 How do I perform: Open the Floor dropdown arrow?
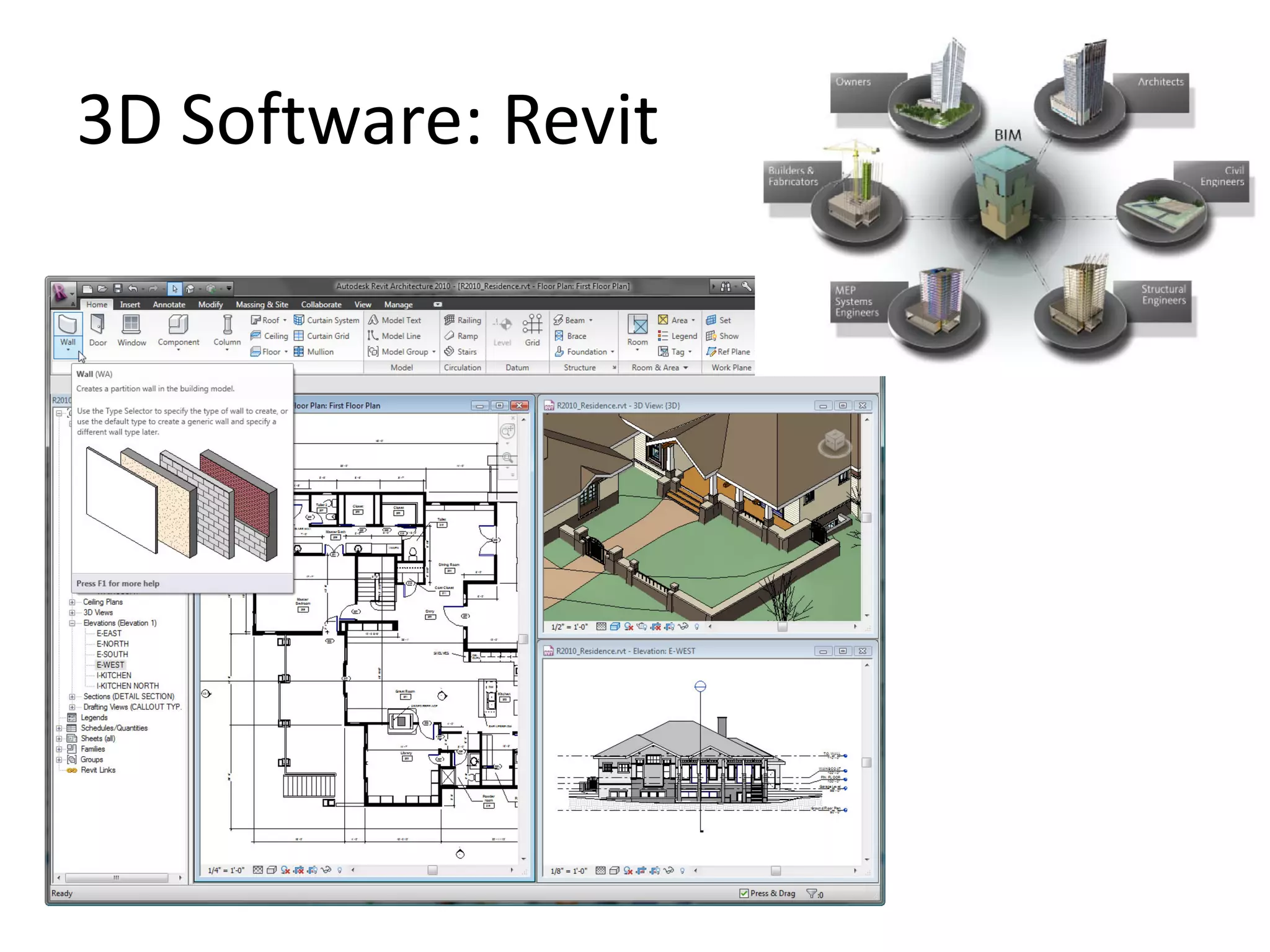tap(286, 351)
